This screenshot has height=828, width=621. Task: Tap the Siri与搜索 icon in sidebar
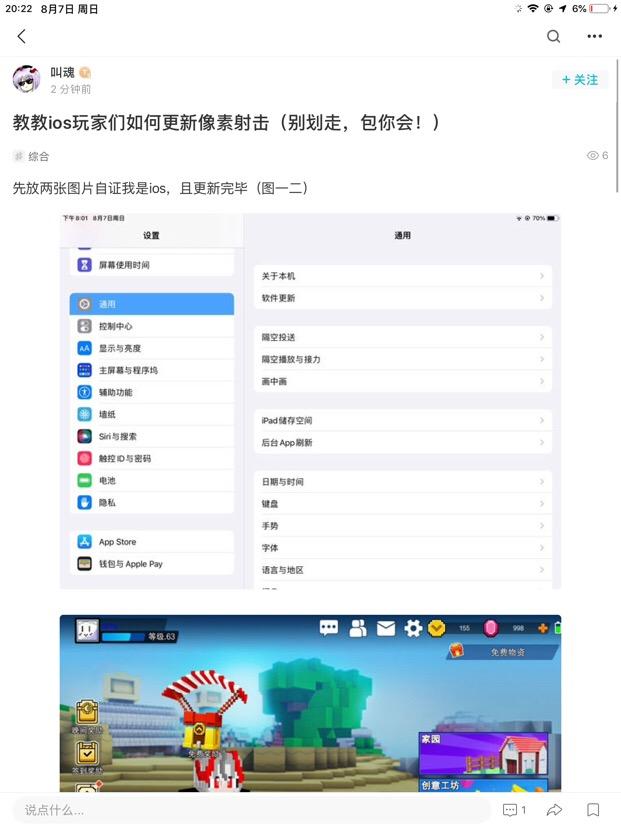click(84, 436)
